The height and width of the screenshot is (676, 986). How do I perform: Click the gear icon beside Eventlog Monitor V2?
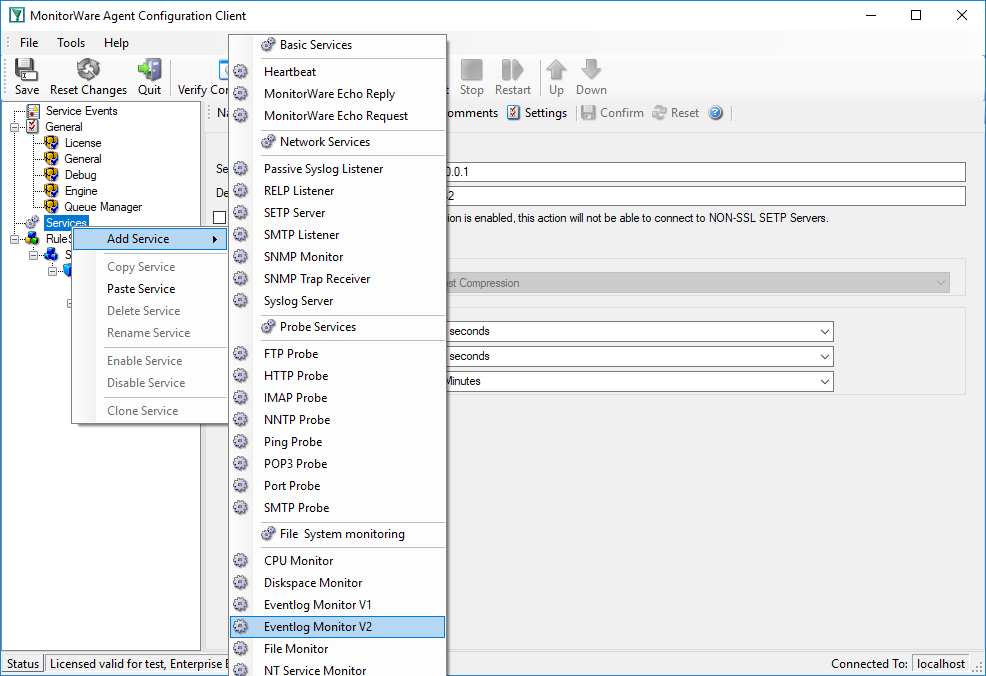point(240,626)
